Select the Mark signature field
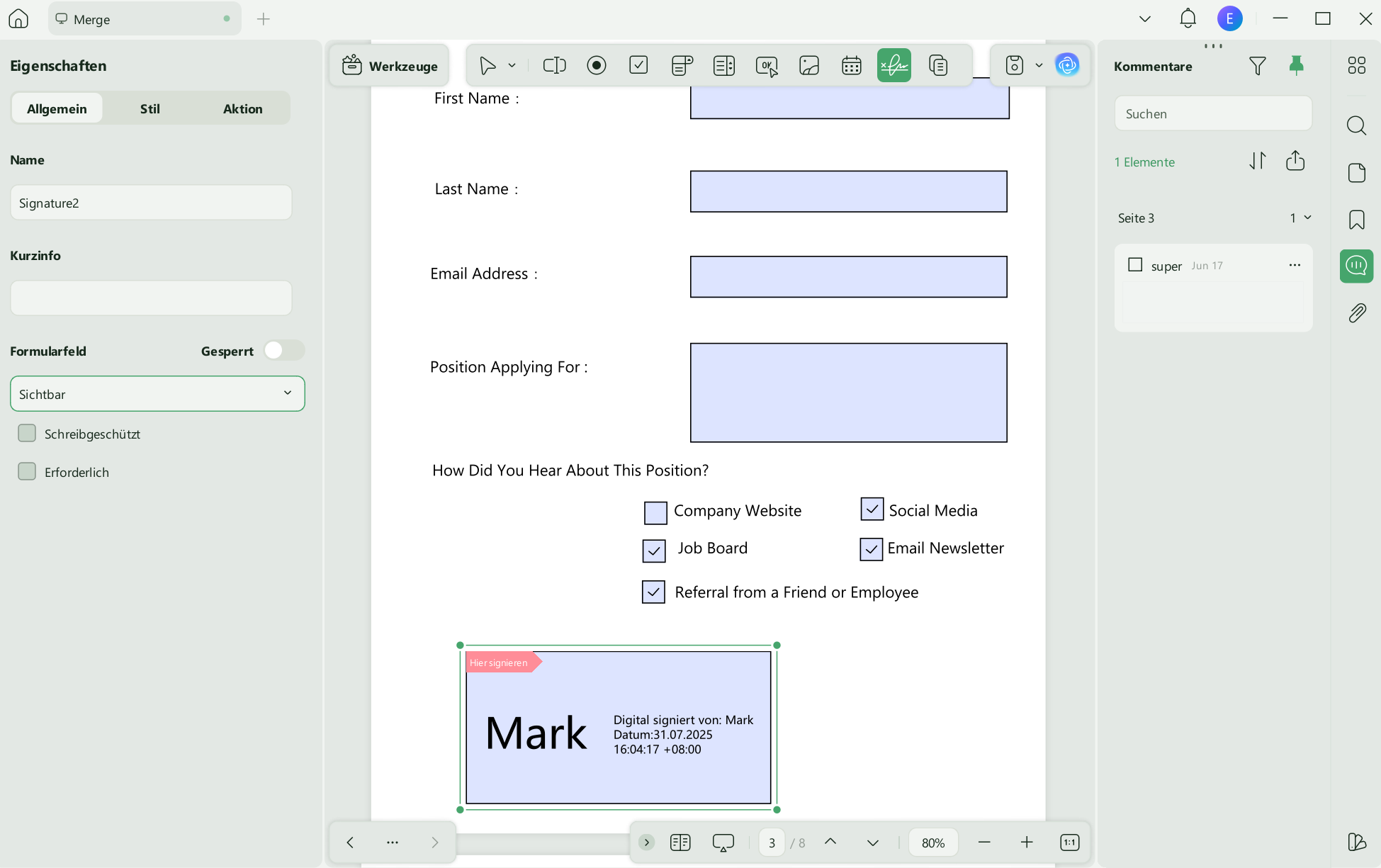 point(618,728)
